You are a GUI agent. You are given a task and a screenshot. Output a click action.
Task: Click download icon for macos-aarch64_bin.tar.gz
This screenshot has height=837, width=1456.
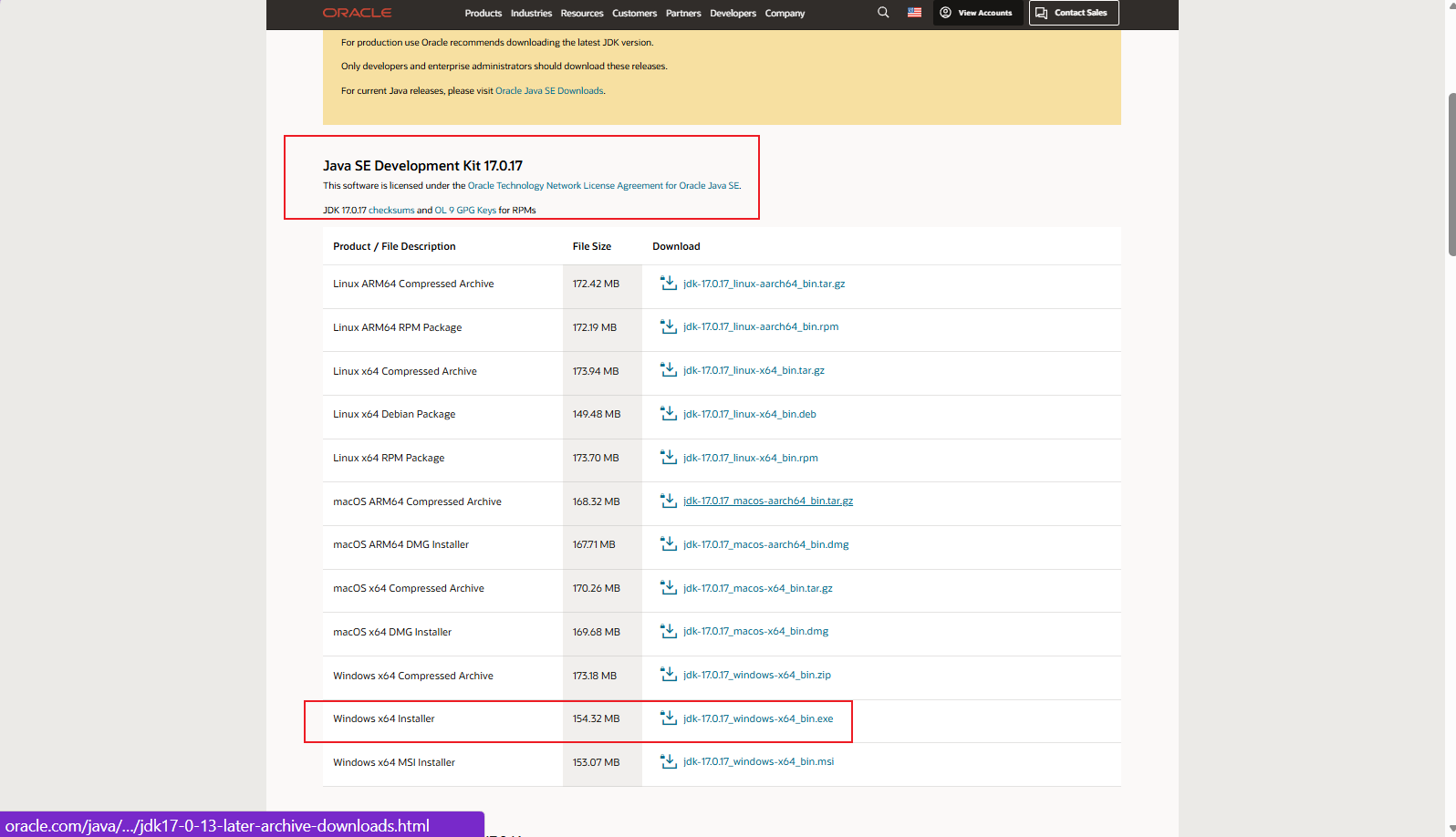[669, 501]
